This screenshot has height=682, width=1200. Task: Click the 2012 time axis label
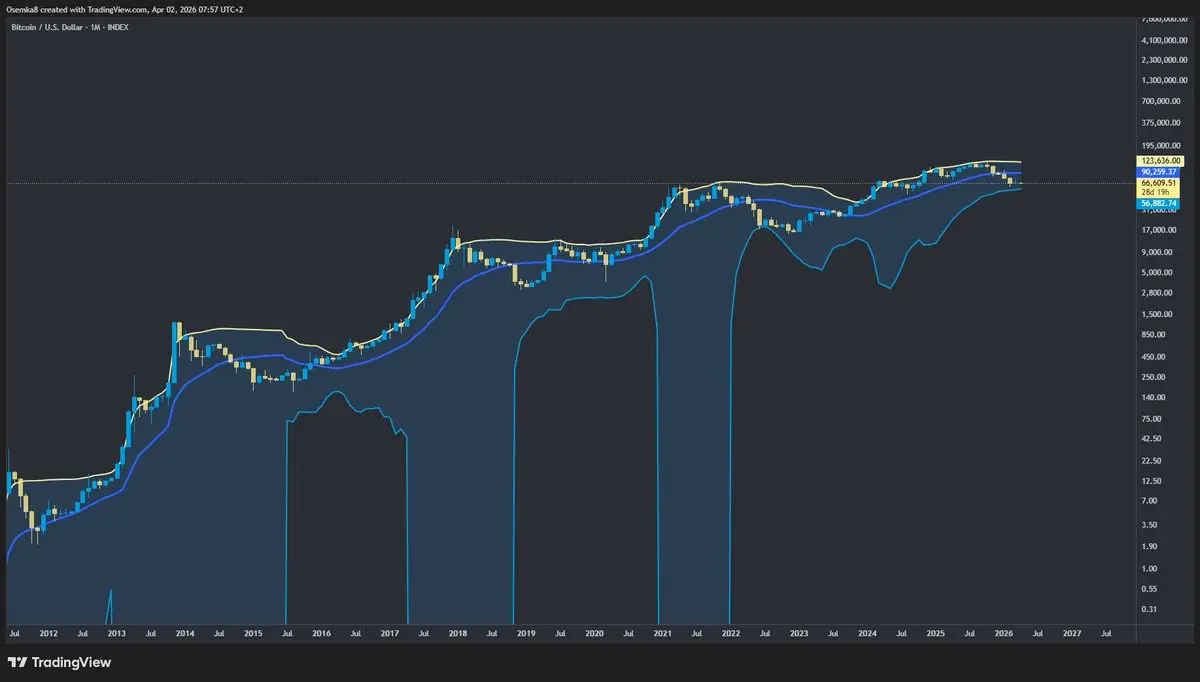[48, 633]
